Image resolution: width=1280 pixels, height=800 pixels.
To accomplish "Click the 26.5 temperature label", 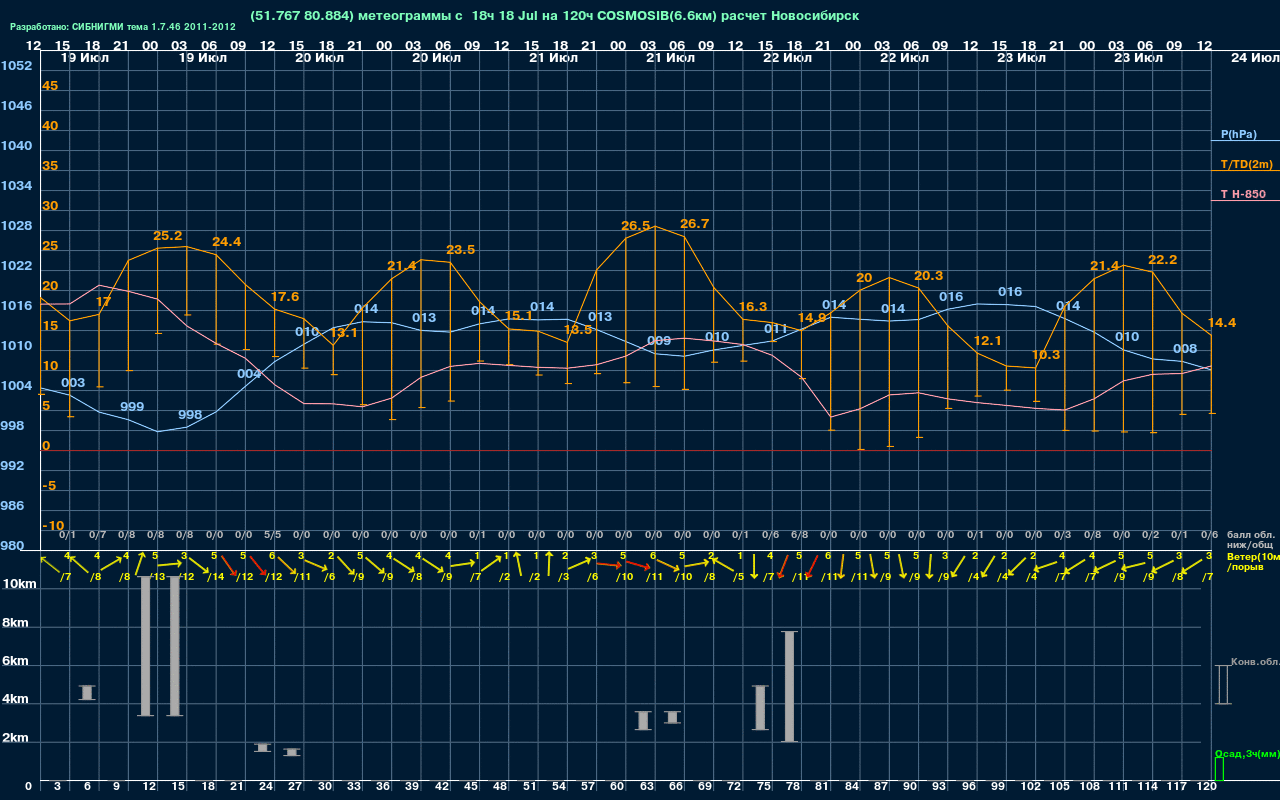I will click(636, 226).
